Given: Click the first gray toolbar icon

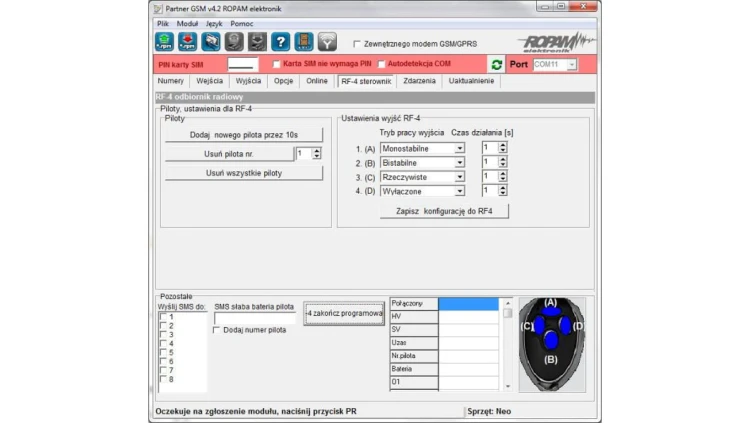Looking at the screenshot, I should click(234, 42).
